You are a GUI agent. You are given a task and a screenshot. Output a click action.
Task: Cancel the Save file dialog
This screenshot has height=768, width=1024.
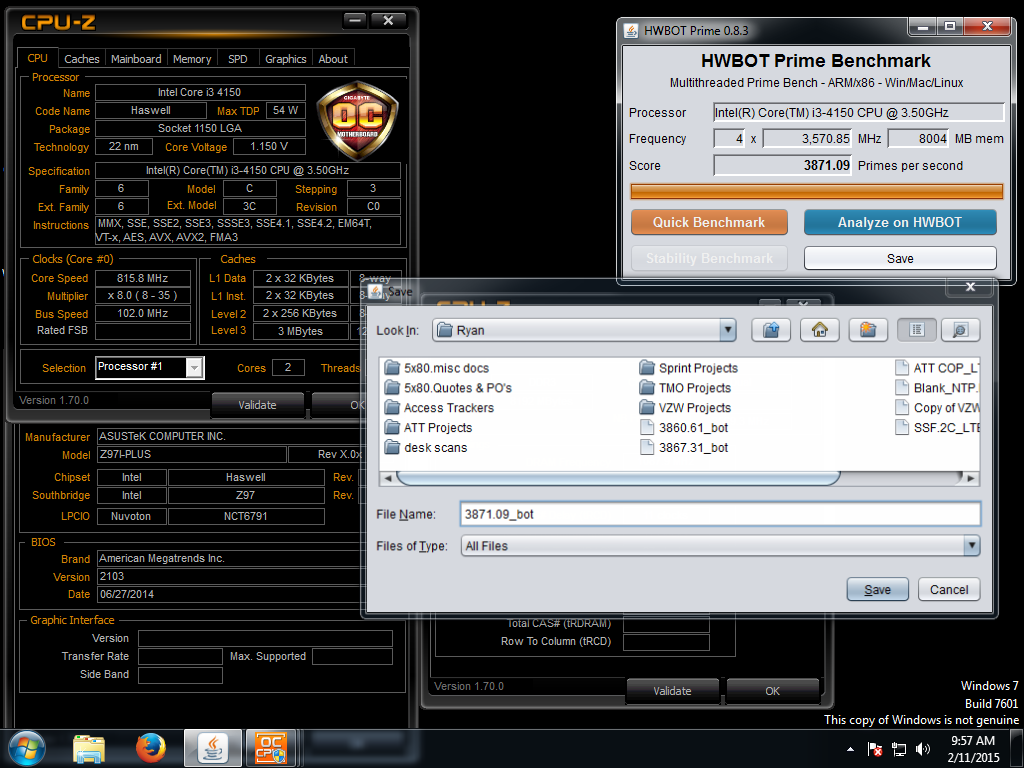(x=948, y=590)
